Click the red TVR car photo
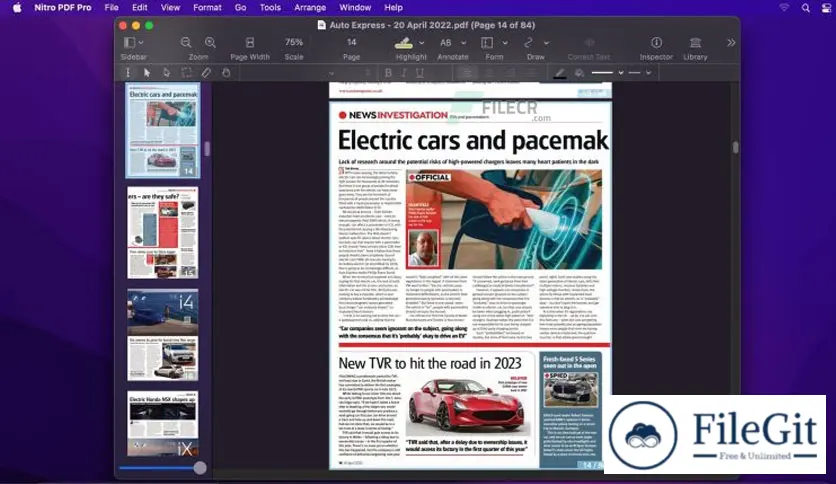The height and width of the screenshot is (484, 836). coord(468,406)
